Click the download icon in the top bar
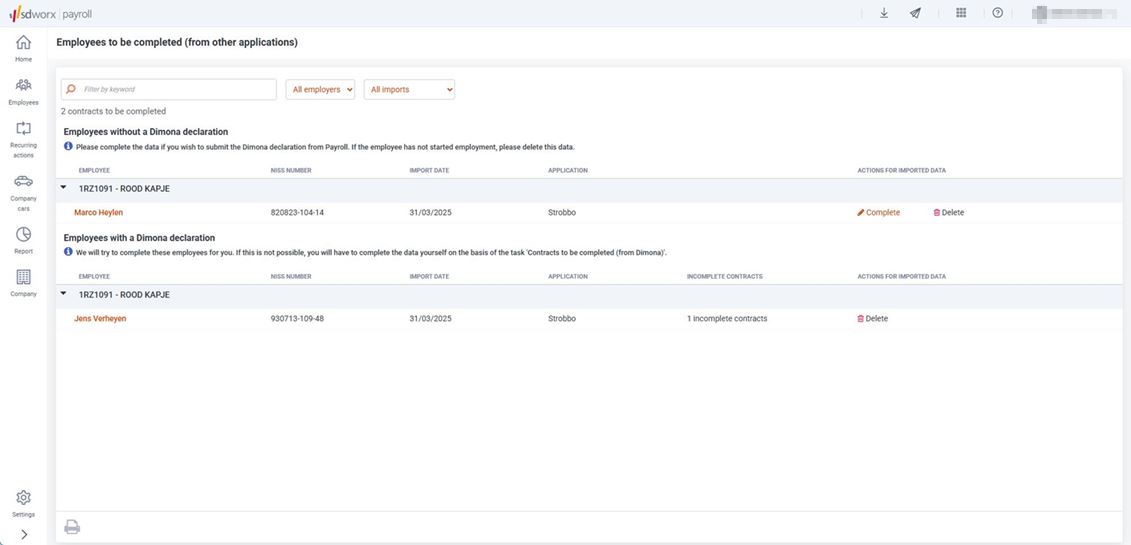 tap(884, 13)
